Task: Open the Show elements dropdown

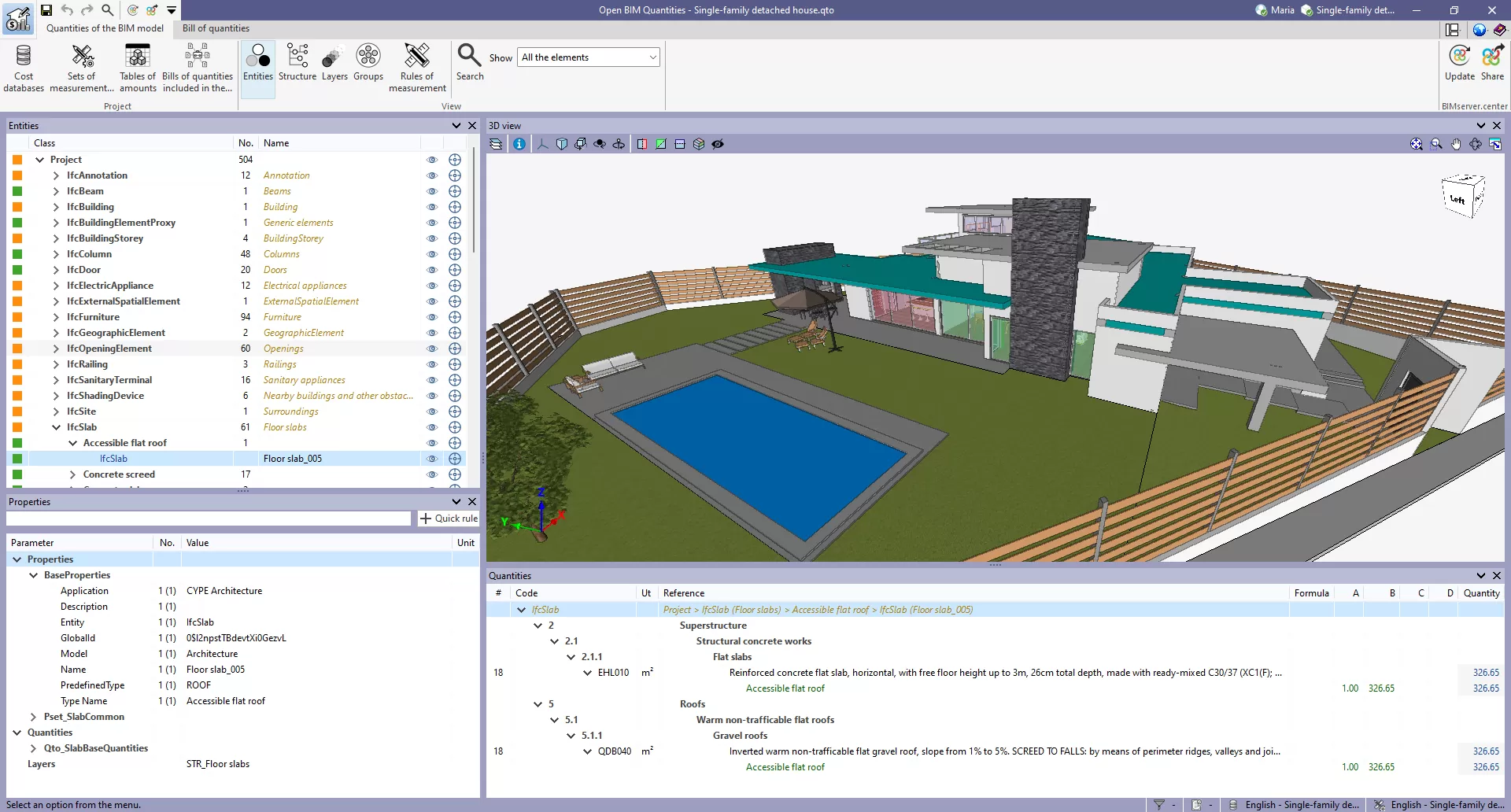Action: tap(588, 57)
